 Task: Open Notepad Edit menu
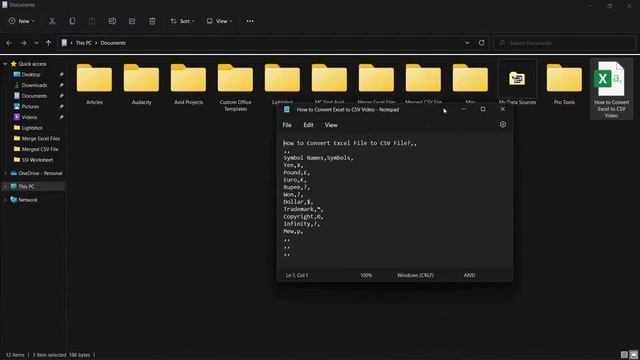pos(308,125)
